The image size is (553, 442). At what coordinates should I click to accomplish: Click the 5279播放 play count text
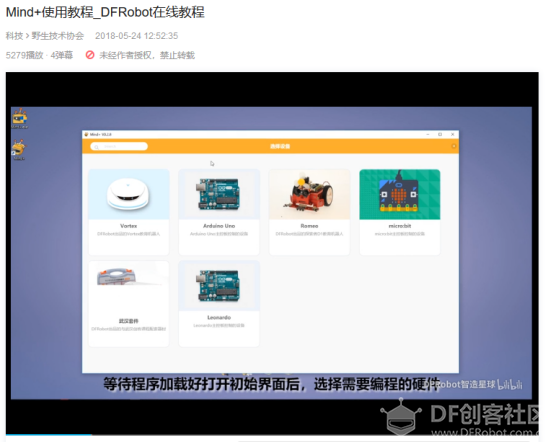[x=24, y=55]
